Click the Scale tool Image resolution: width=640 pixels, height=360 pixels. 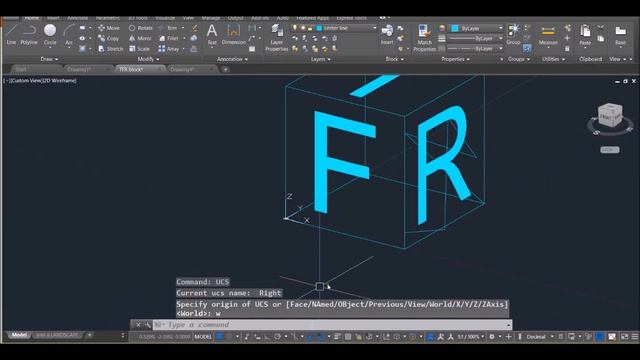139,49
